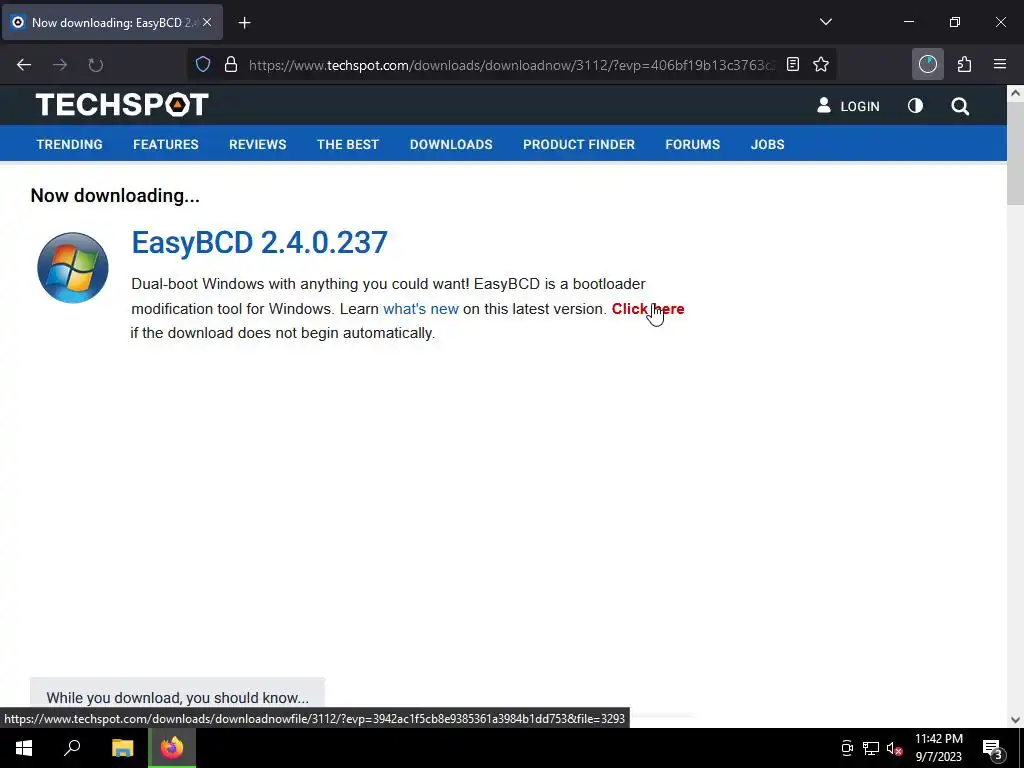This screenshot has height=768, width=1024.
Task: Open the DOWNLOADS menu
Action: coord(451,144)
